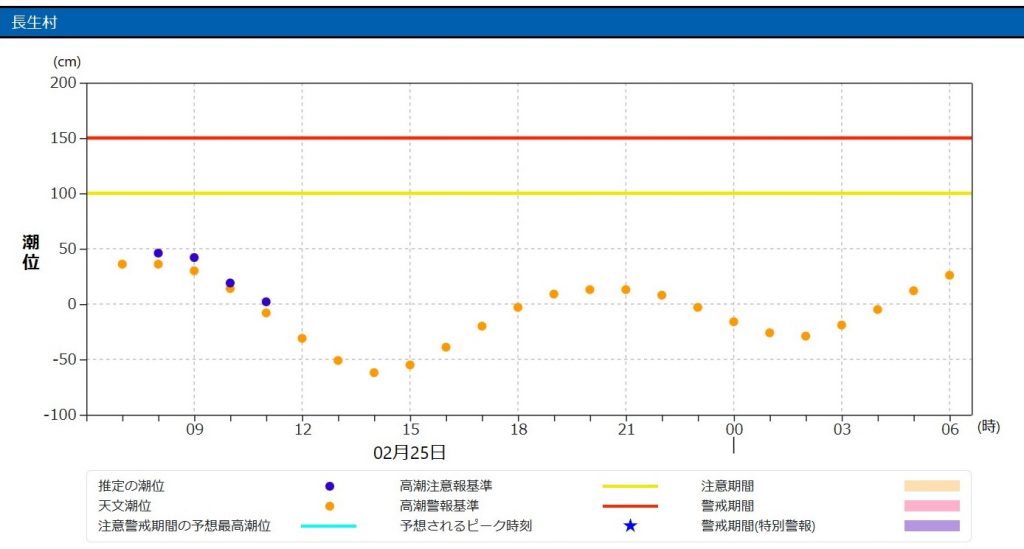Click the 長生村 title in the blue header
Image resolution: width=1024 pixels, height=549 pixels.
(x=34, y=22)
